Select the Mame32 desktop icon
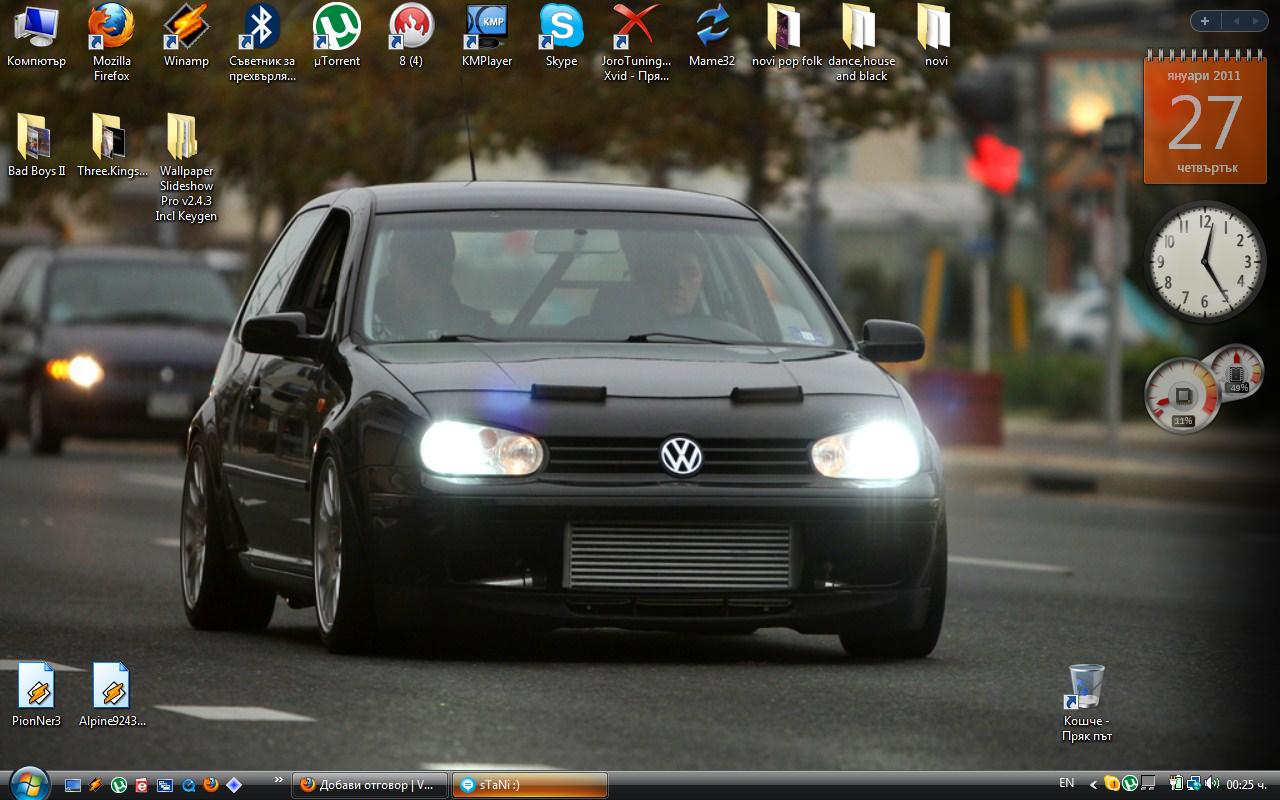The height and width of the screenshot is (800, 1280). [x=712, y=28]
